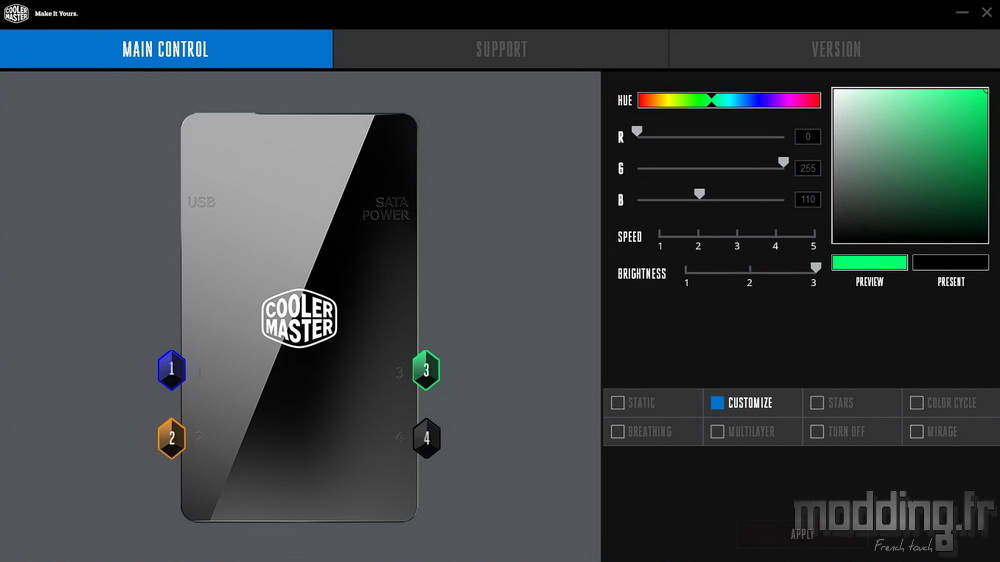Select the black port 4 hexagon icon
The height and width of the screenshot is (562, 1000).
[426, 438]
